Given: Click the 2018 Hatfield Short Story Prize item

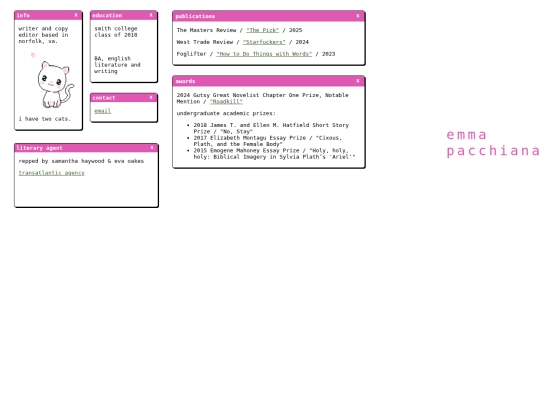Looking at the screenshot, I should tap(271, 128).
